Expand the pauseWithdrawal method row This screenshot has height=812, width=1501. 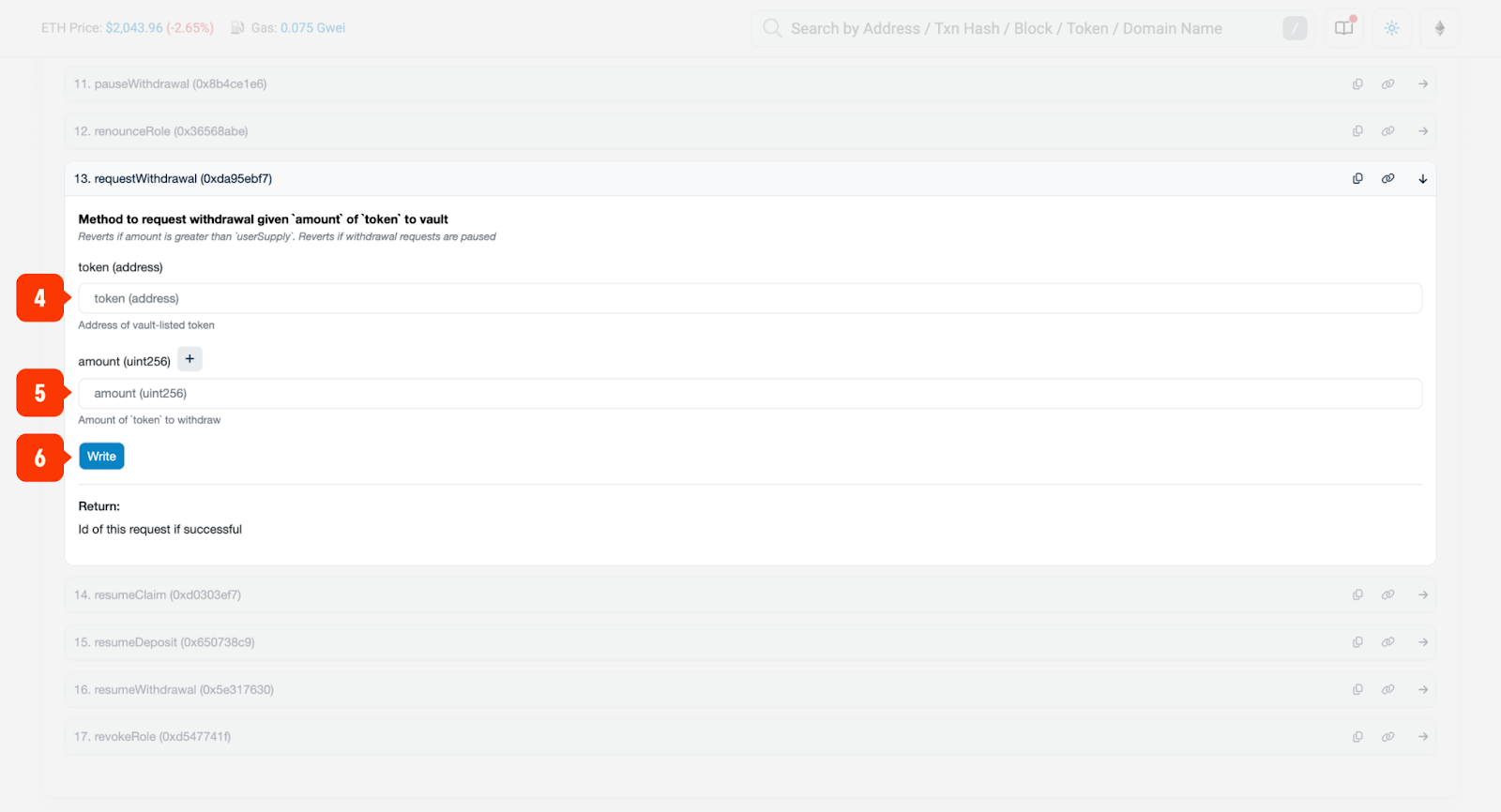click(x=1422, y=84)
